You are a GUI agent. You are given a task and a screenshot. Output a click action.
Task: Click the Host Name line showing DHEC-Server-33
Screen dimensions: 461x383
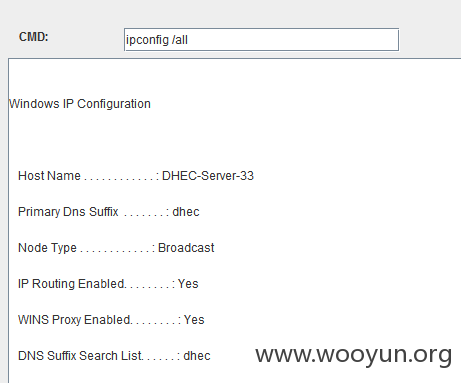tap(136, 176)
